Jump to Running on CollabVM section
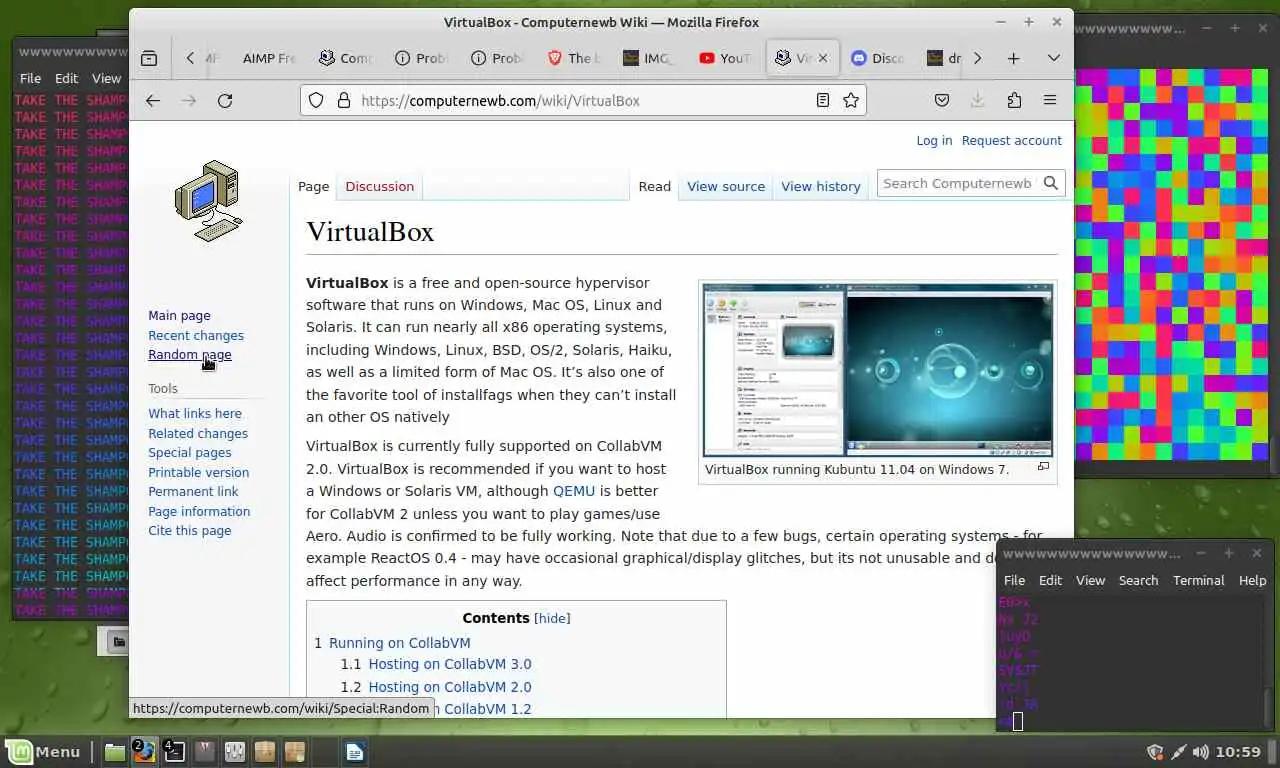 399,643
